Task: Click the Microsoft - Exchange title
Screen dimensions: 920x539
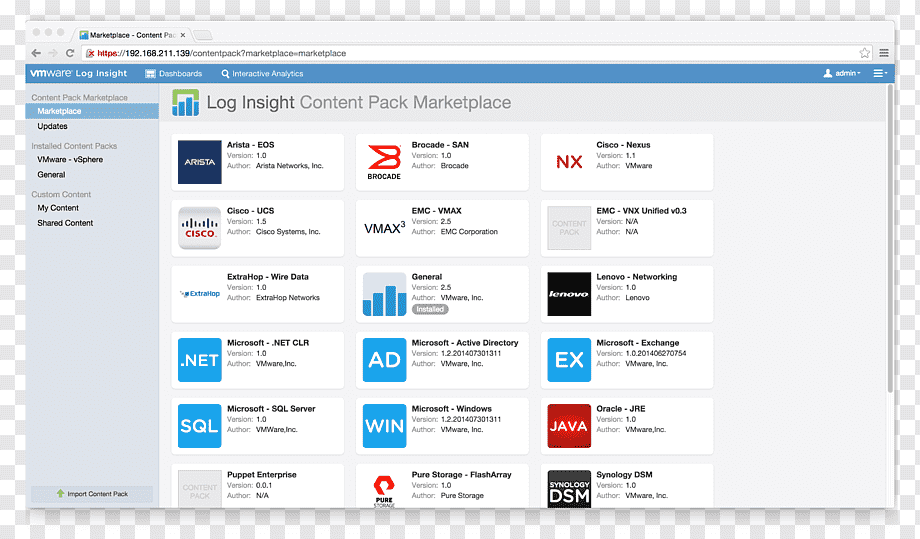Action: click(638, 343)
